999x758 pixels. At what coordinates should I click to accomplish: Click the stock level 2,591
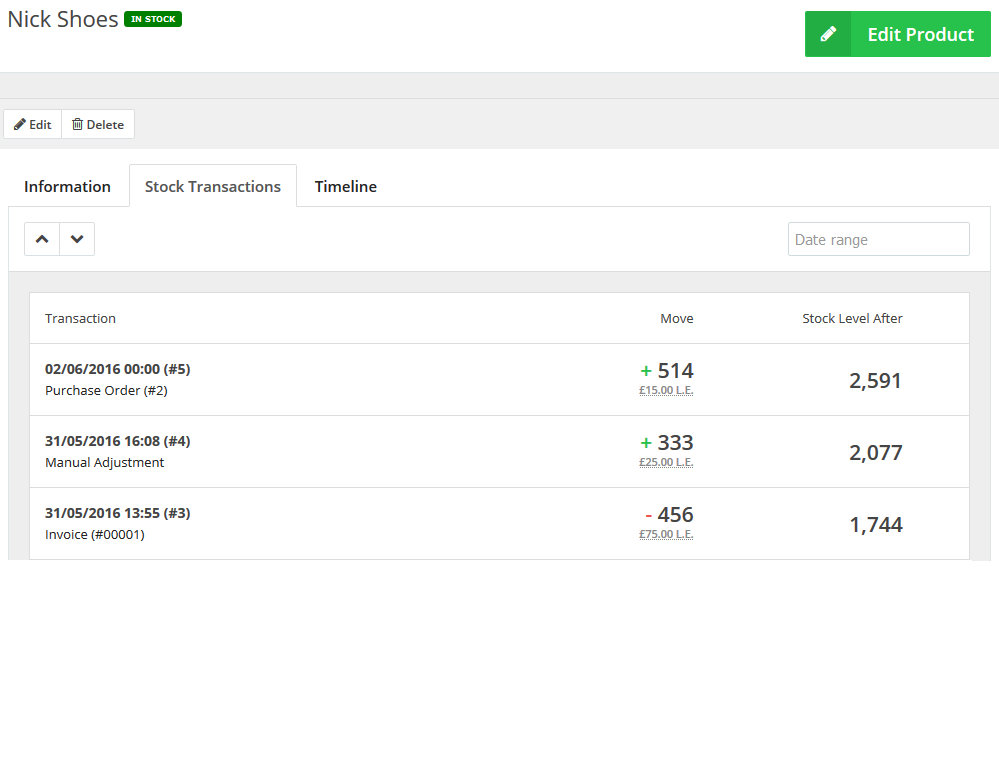[875, 381]
